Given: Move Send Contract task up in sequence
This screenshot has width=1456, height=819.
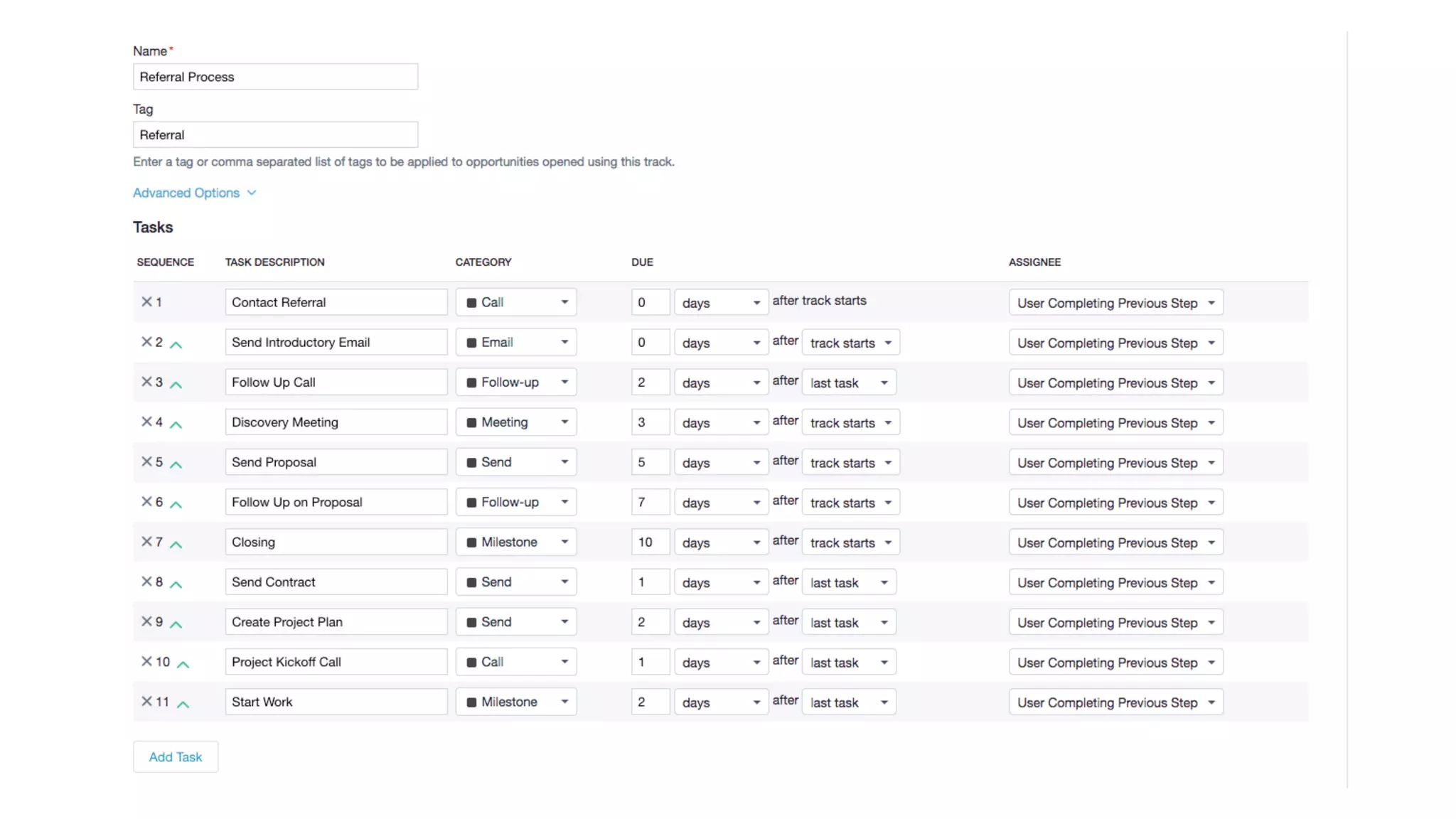Looking at the screenshot, I should click(x=176, y=584).
